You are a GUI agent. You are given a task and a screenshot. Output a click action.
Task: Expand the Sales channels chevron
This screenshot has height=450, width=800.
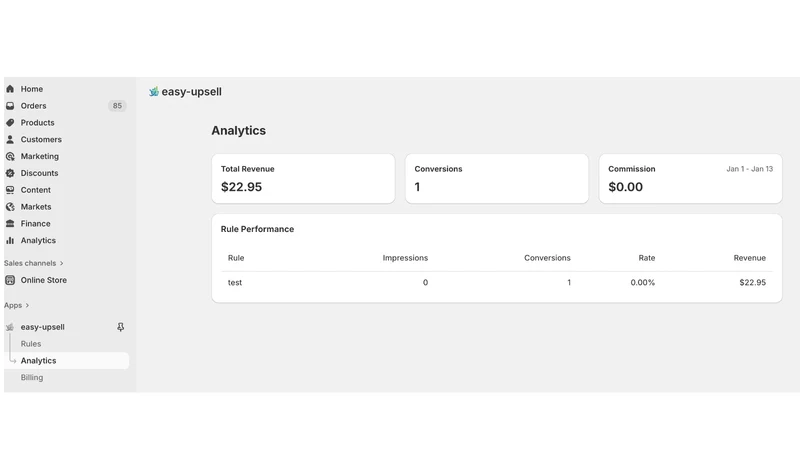[62, 263]
